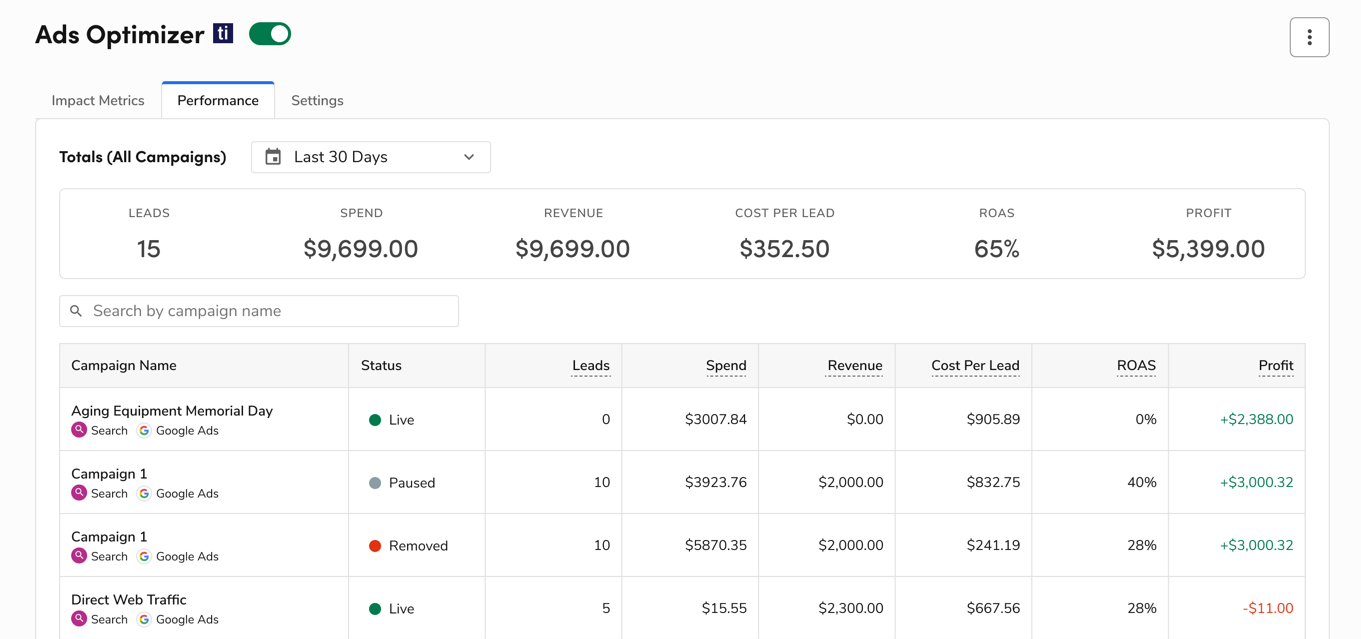
Task: Select Aging Equipment Memorial Day campaign name
Action: (x=172, y=411)
